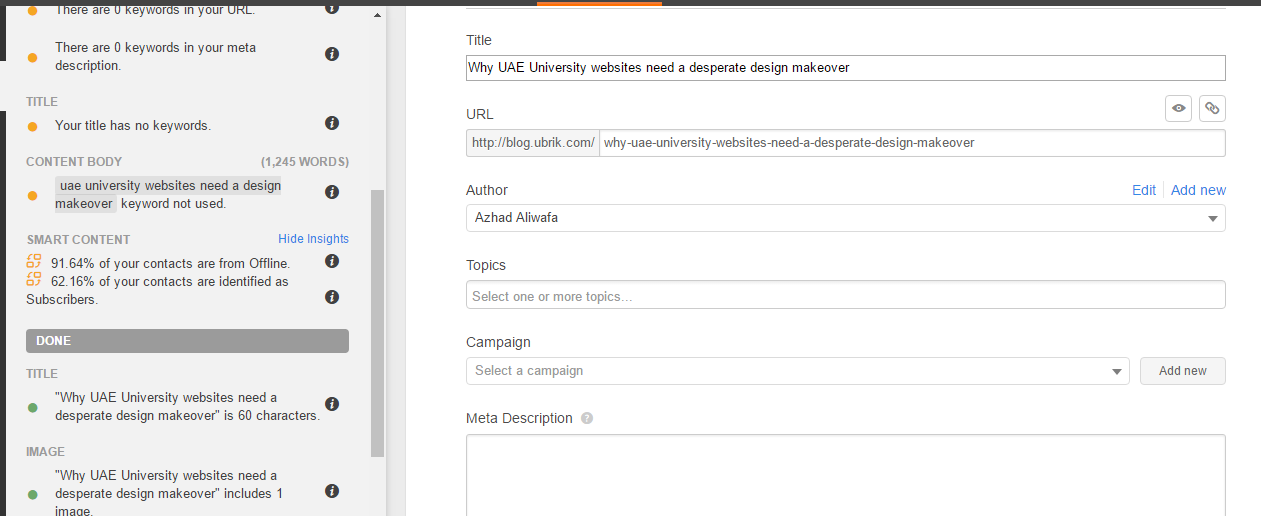The width and height of the screenshot is (1261, 516).
Task: Click the info icon beside meta description keywords
Action: 332,54
